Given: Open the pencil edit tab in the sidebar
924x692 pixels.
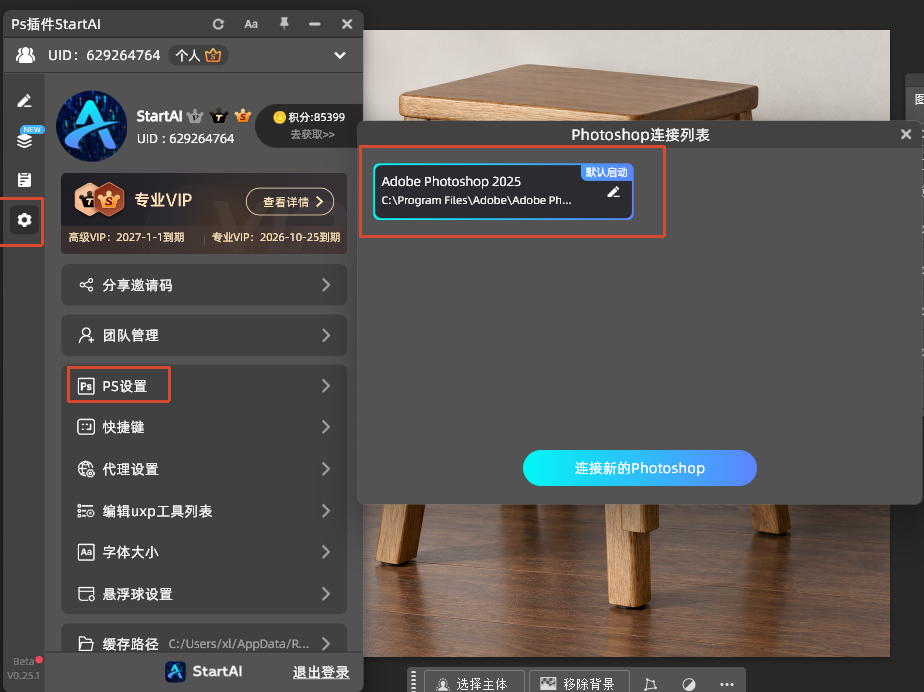Looking at the screenshot, I should point(24,101).
